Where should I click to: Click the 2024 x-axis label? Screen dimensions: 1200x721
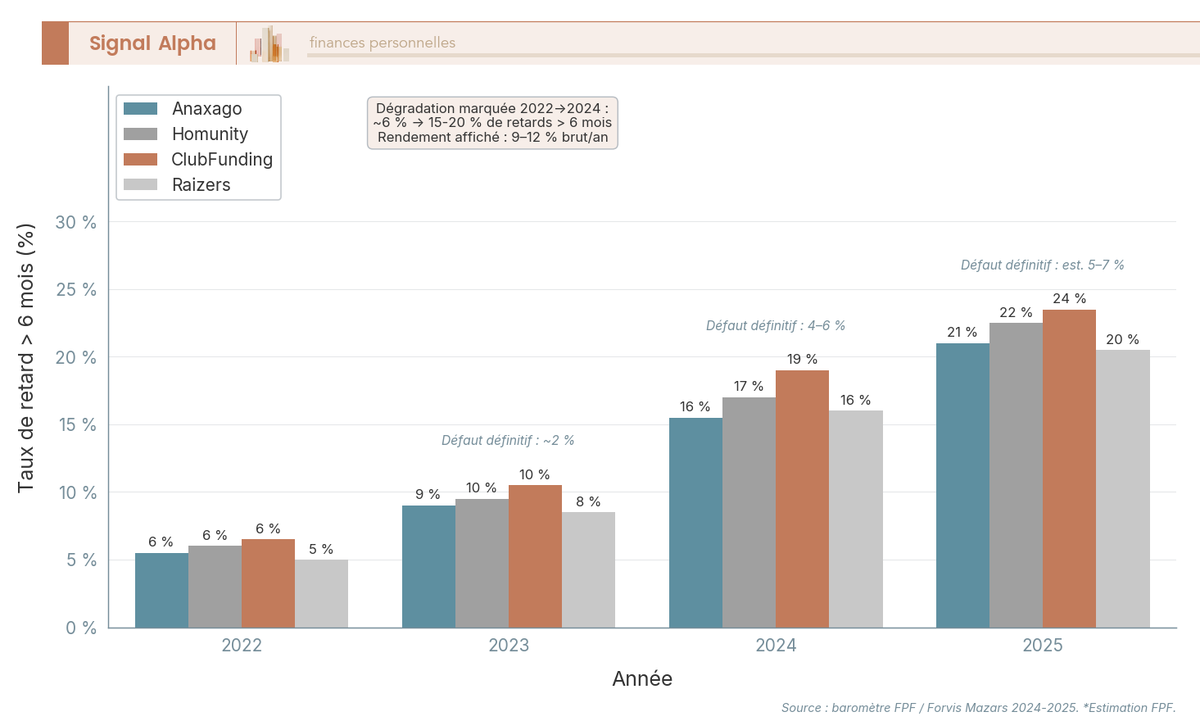[x=776, y=646]
